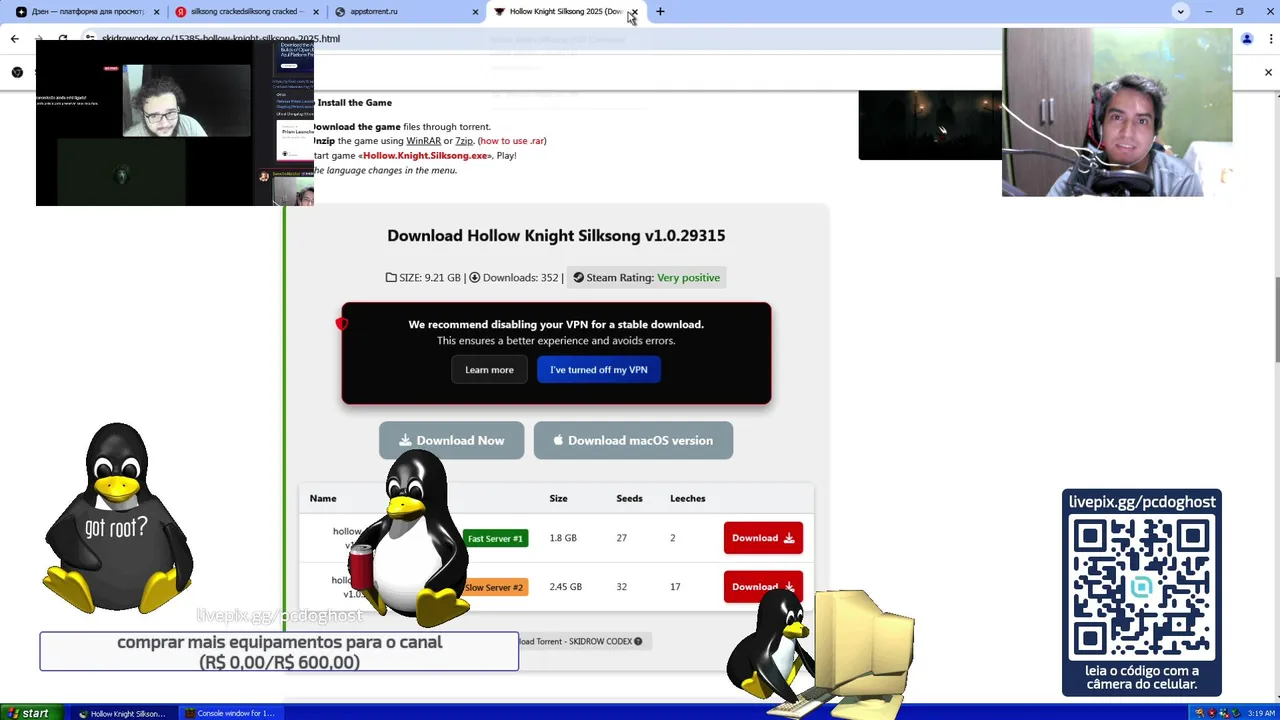Go back to the previous page

(x=14, y=38)
